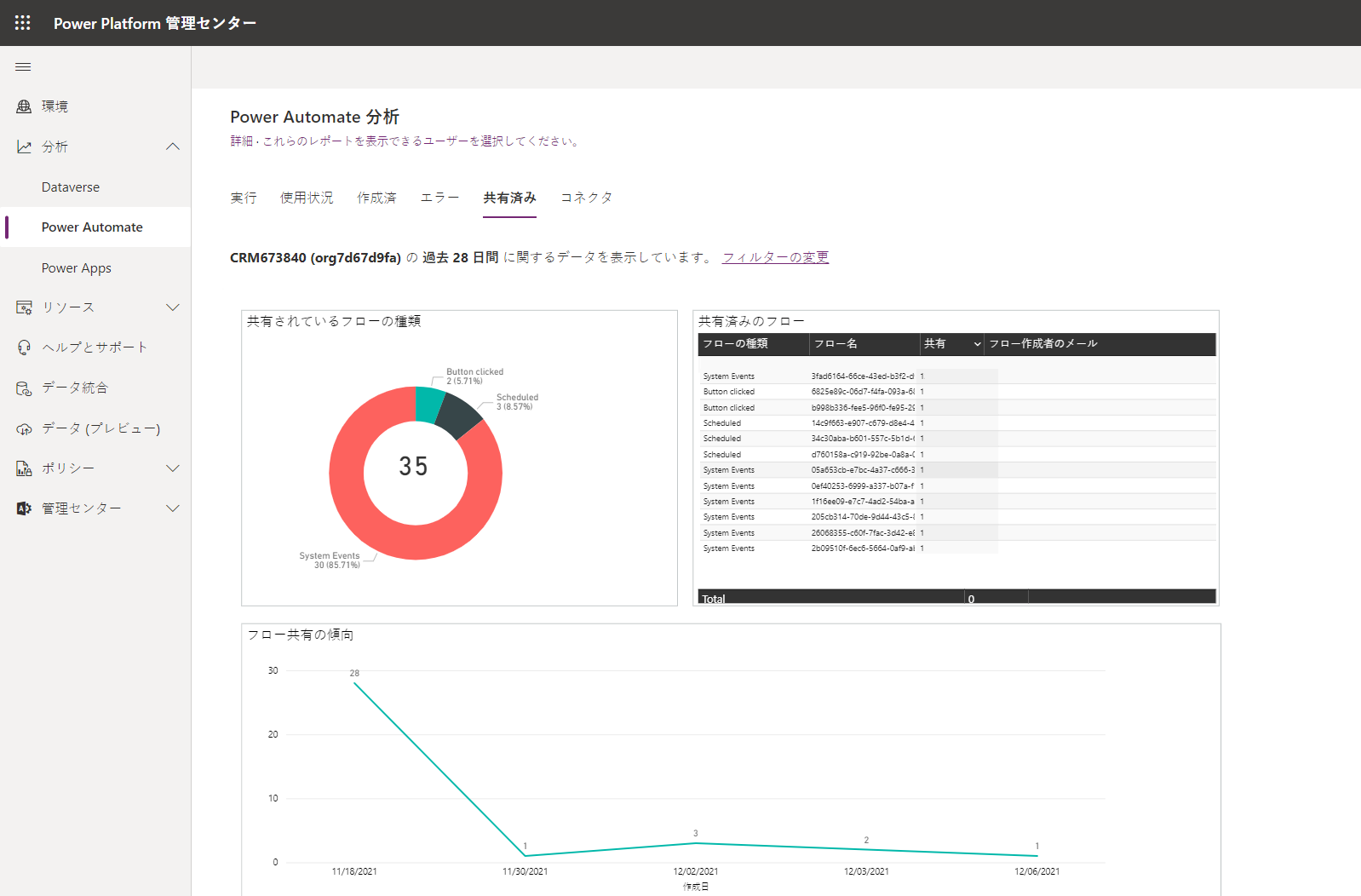This screenshot has width=1361, height=896.
Task: Click the ヘルプとサポート headset icon
Action: [x=24, y=347]
